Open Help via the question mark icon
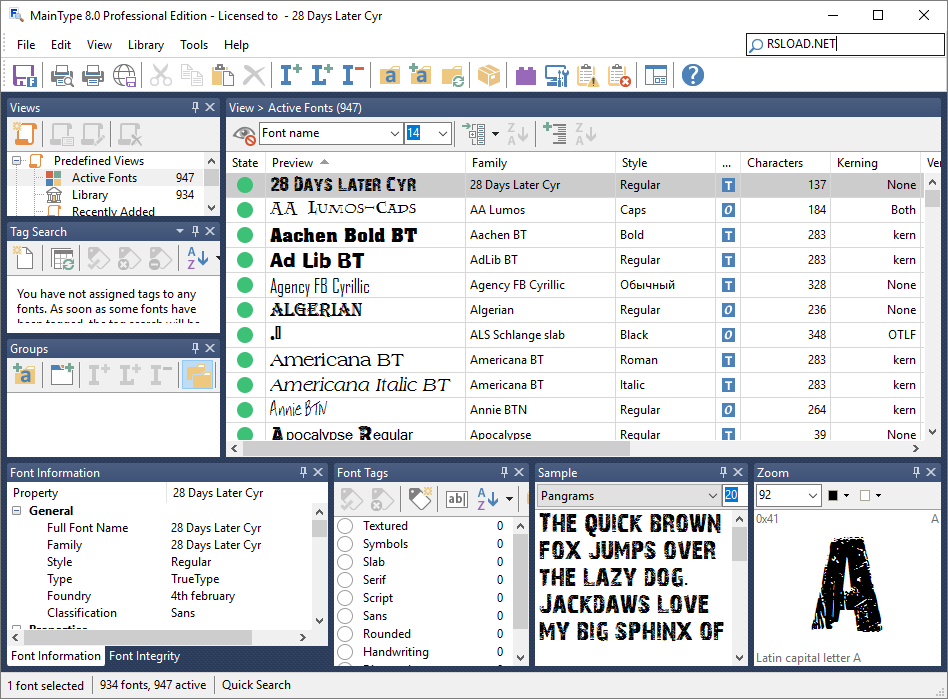The height and width of the screenshot is (699, 948). [692, 75]
